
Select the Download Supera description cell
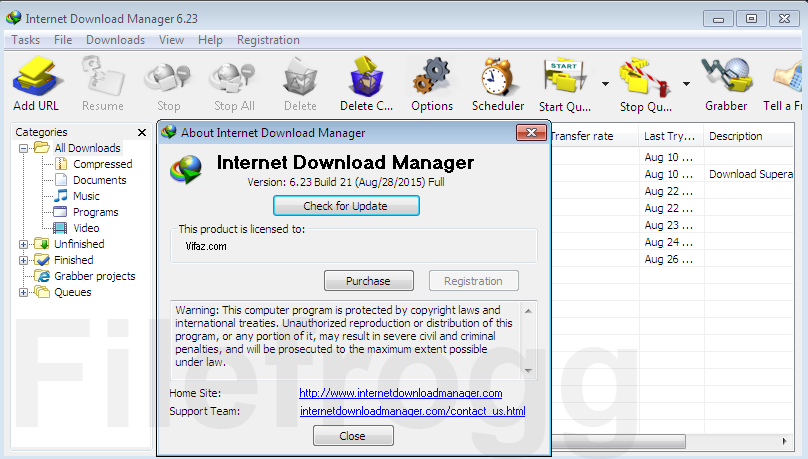click(x=750, y=174)
